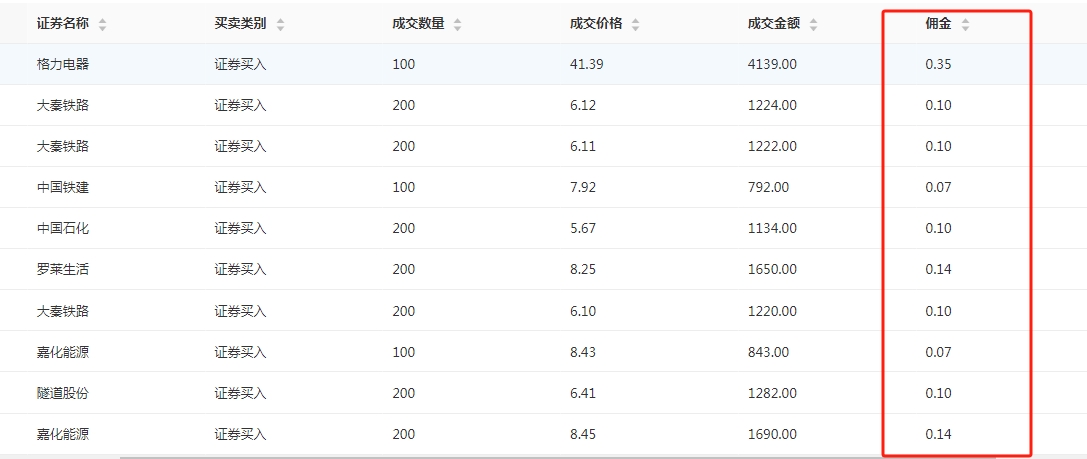The width and height of the screenshot is (1087, 459).
Task: Click the price 7.92 cell
Action: coord(583,187)
